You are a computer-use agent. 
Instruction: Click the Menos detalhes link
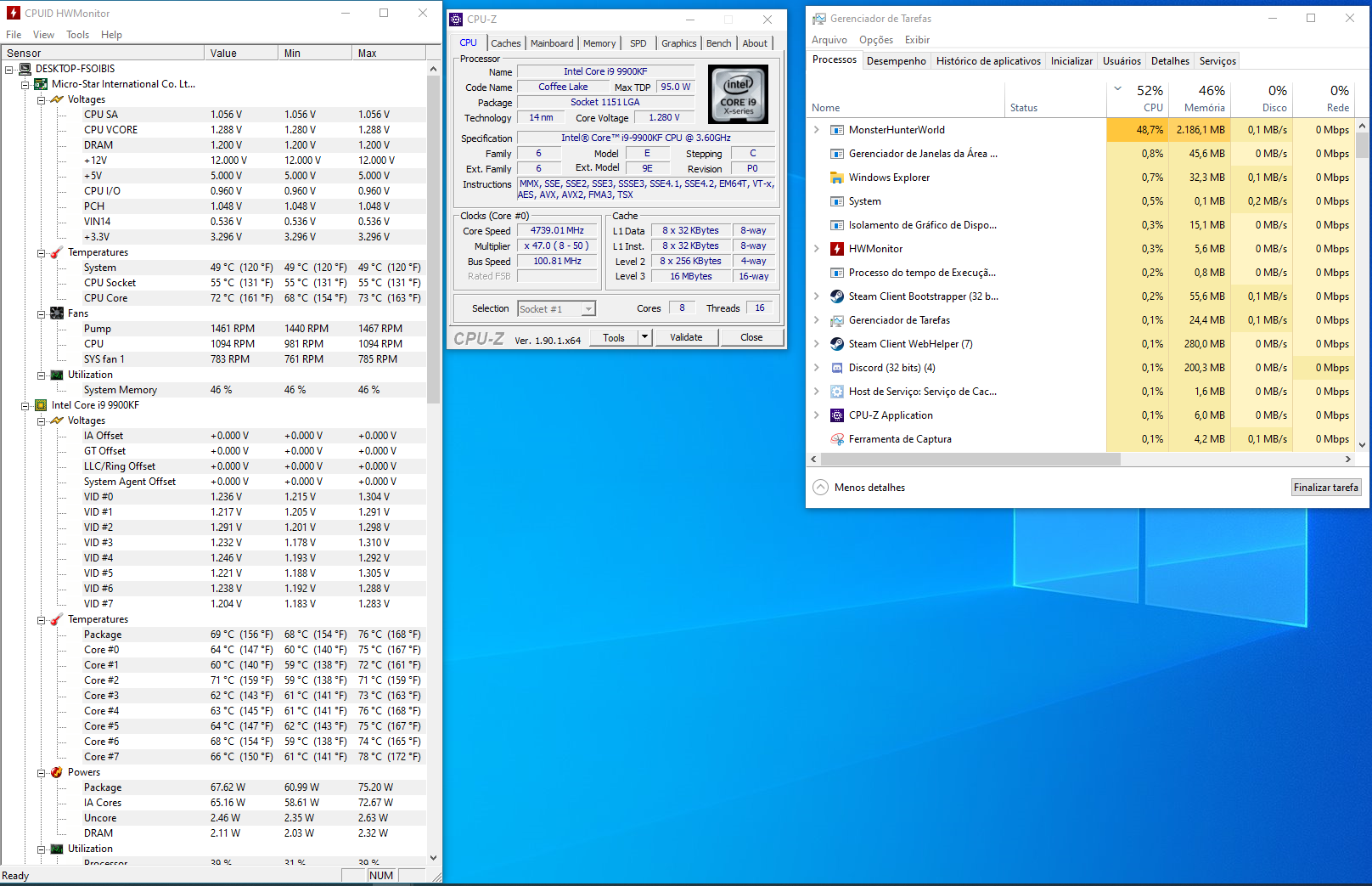869,488
